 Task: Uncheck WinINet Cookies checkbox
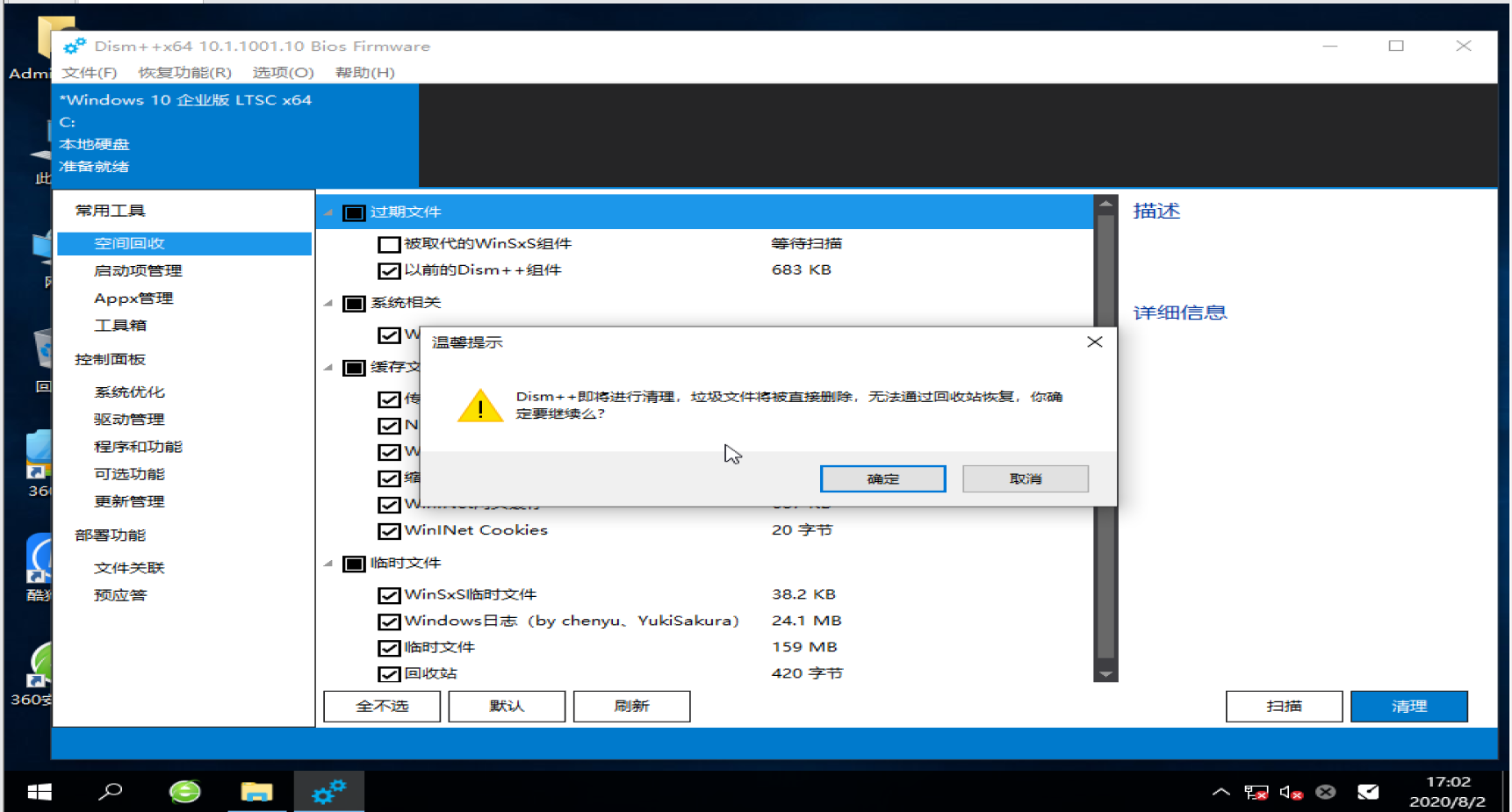(389, 531)
